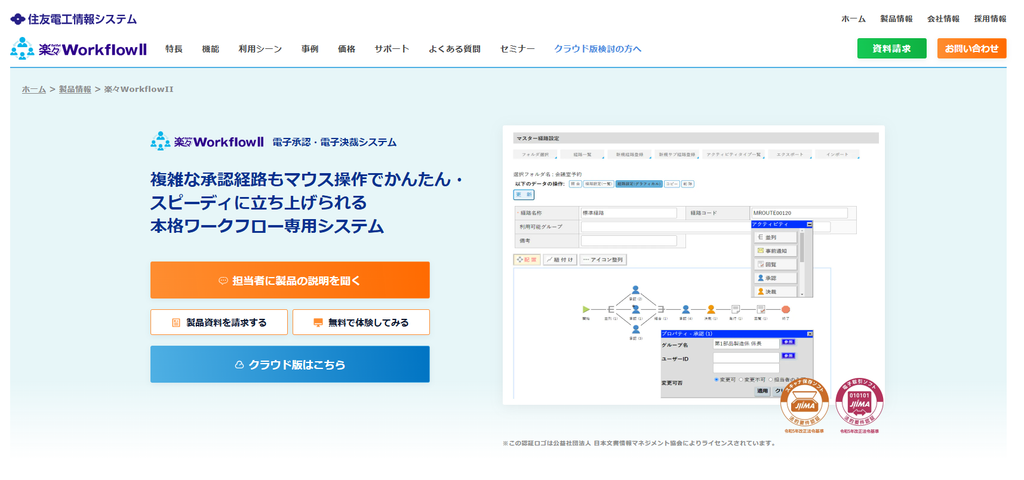Click 担当者に製品の説明を聞く button

290,280
